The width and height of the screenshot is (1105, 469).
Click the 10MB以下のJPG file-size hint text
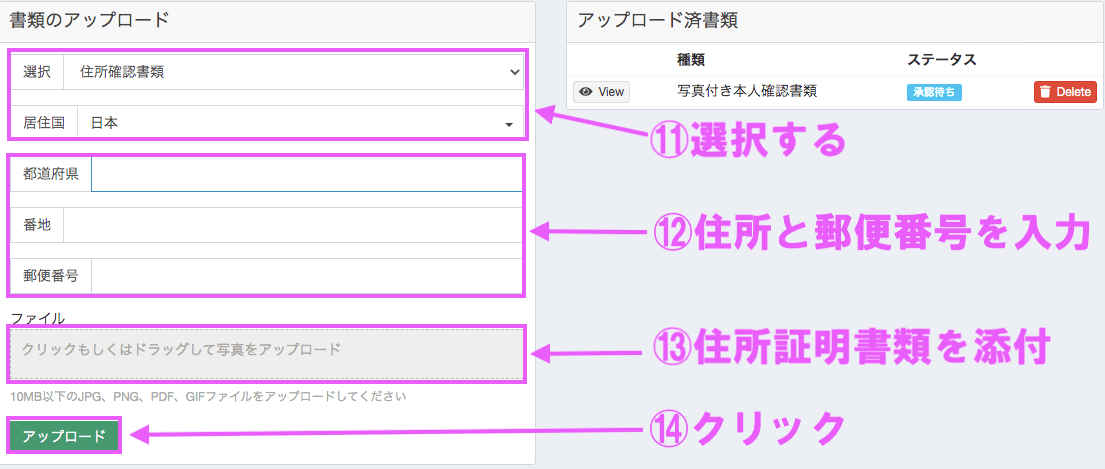(208, 396)
